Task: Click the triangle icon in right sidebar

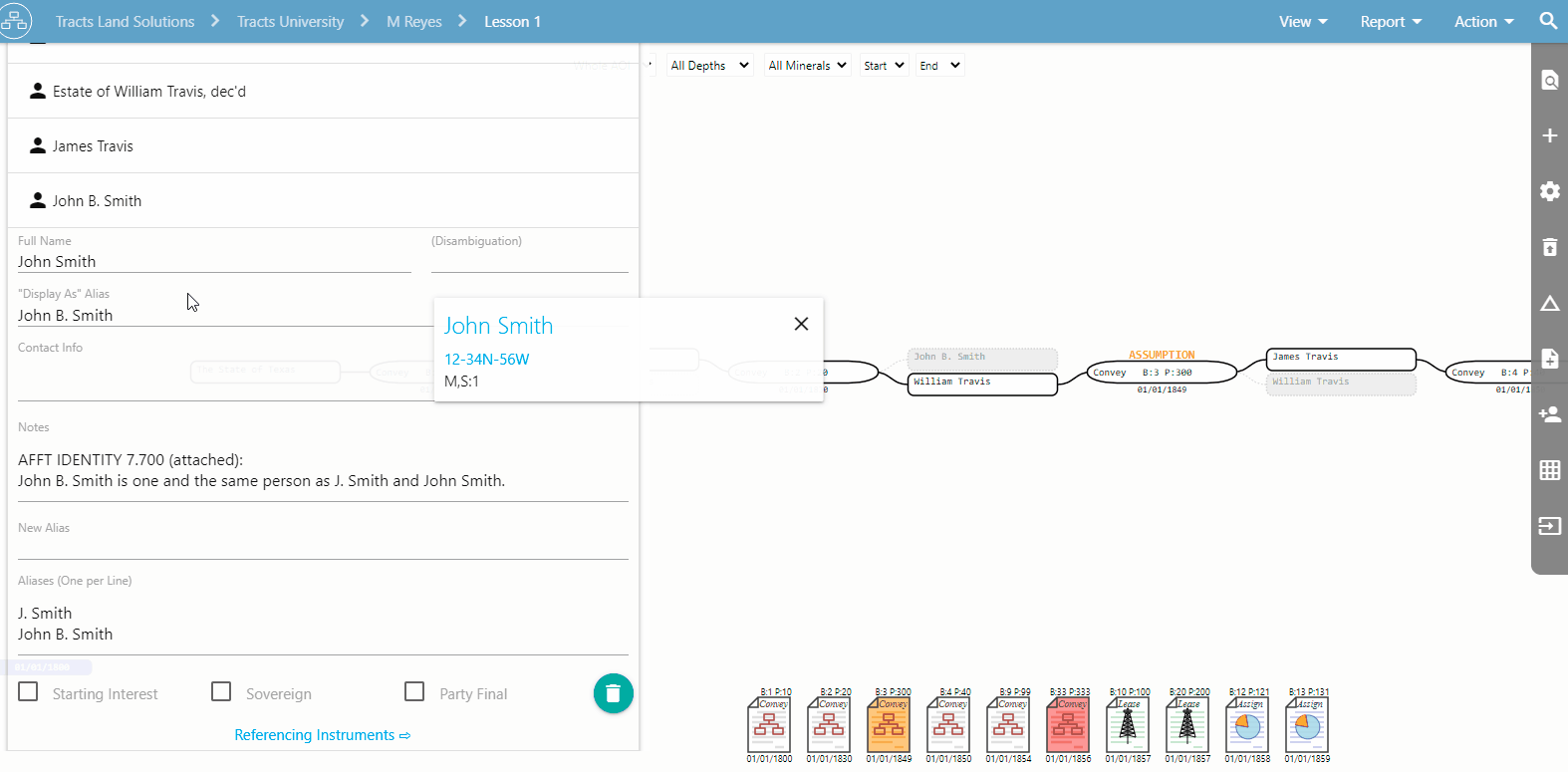Action: pos(1549,303)
